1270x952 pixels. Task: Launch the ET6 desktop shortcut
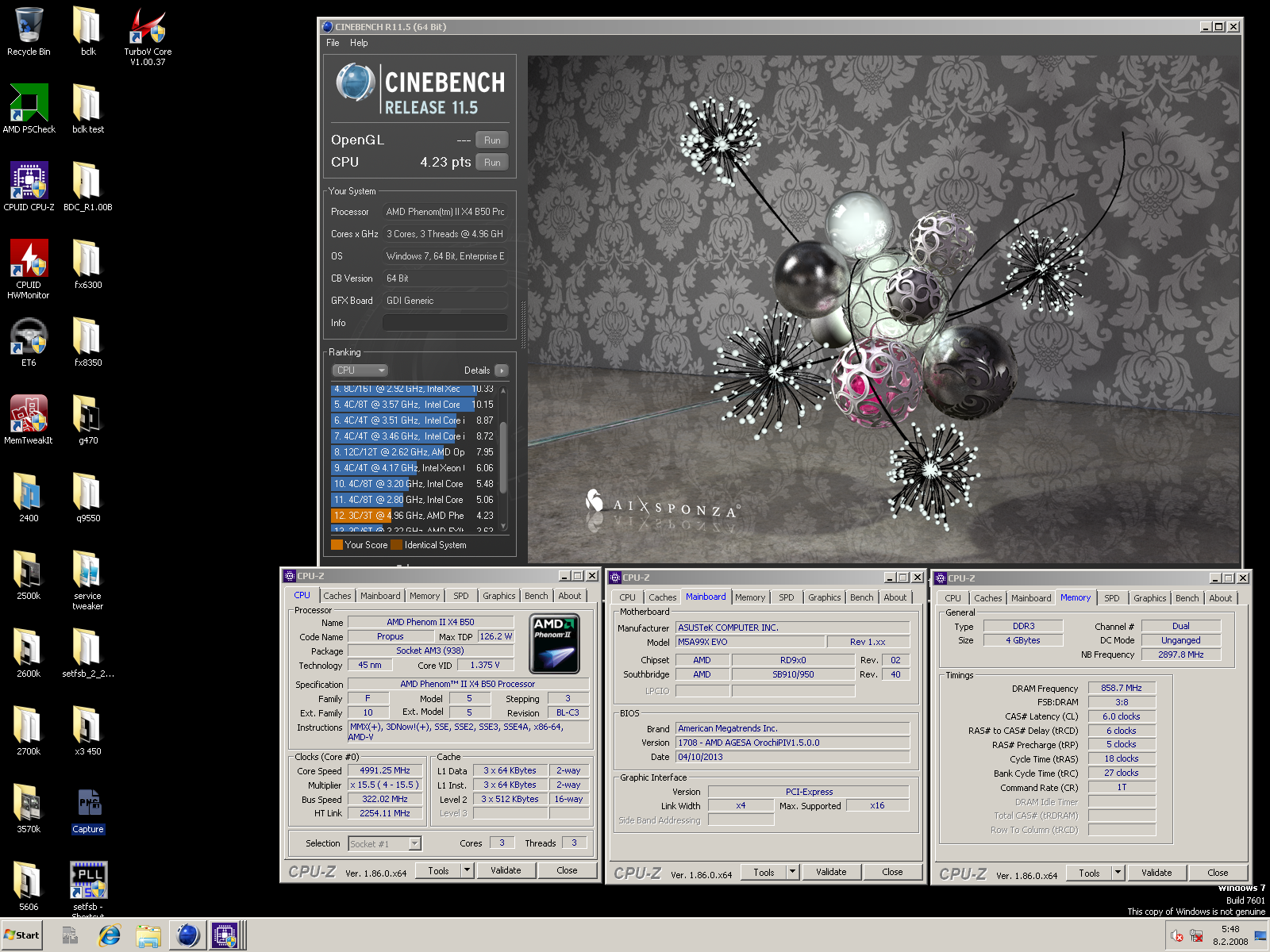click(x=29, y=342)
